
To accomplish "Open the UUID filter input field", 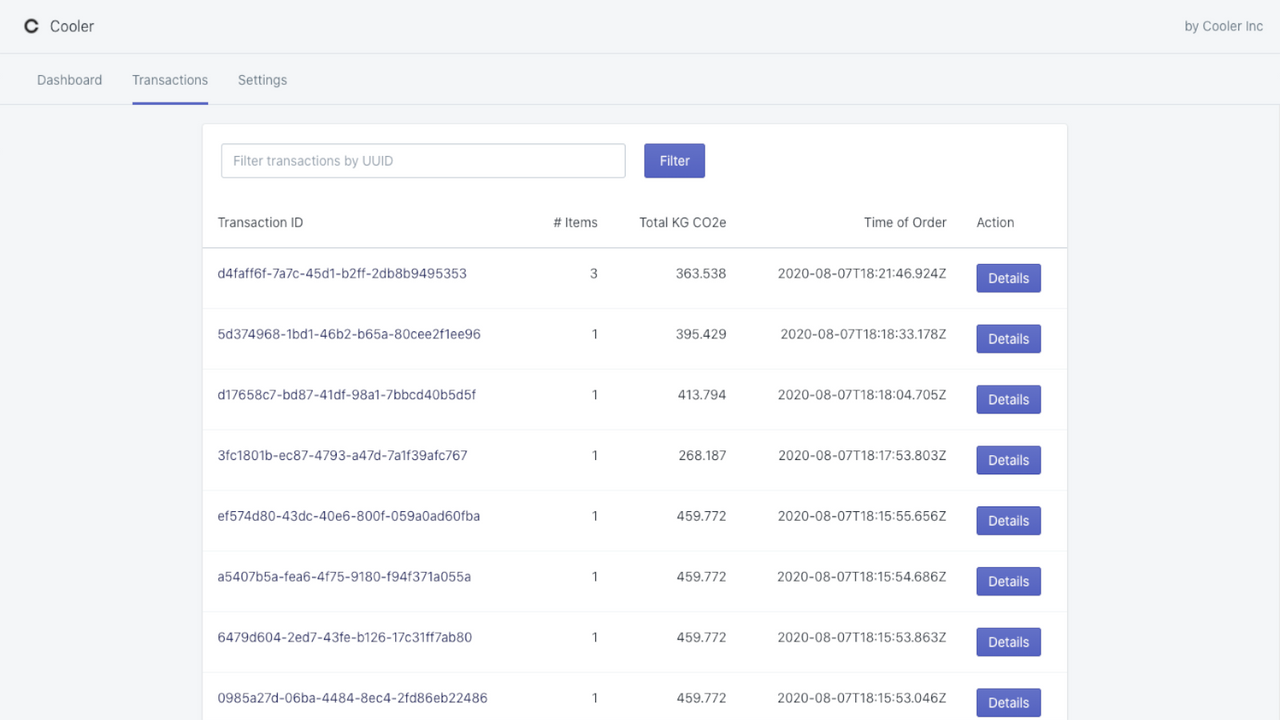I will tap(422, 160).
